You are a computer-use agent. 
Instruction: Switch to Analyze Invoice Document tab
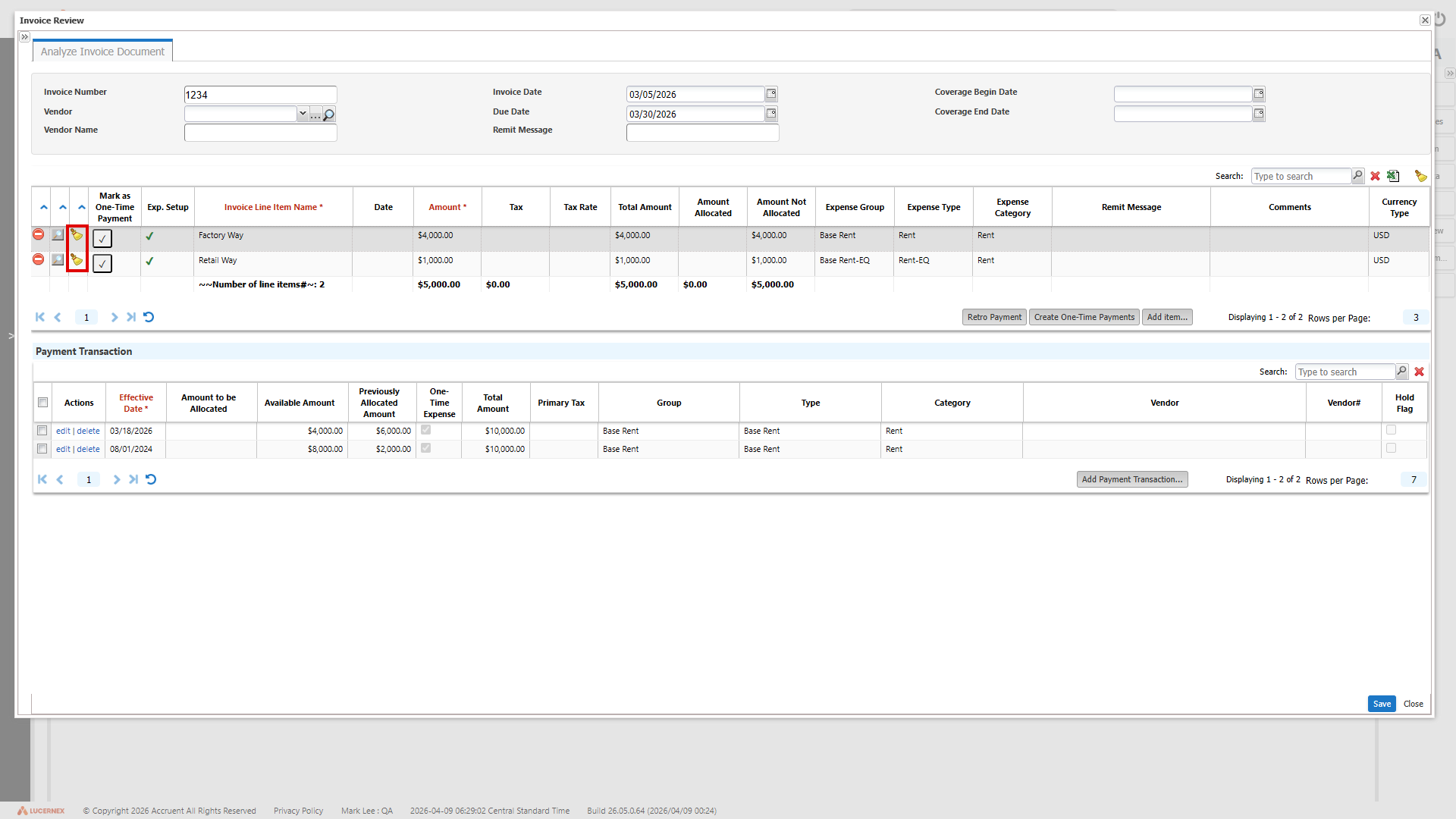pyautogui.click(x=102, y=52)
